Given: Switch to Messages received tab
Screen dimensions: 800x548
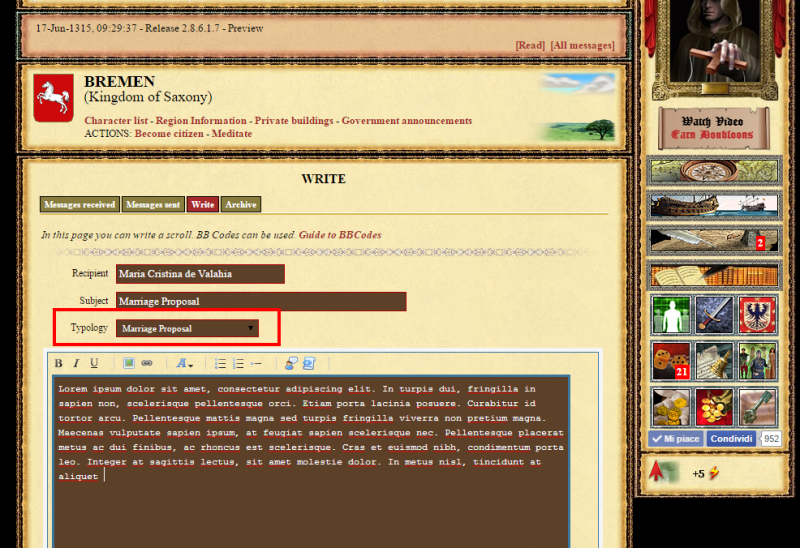Looking at the screenshot, I should pos(80,204).
